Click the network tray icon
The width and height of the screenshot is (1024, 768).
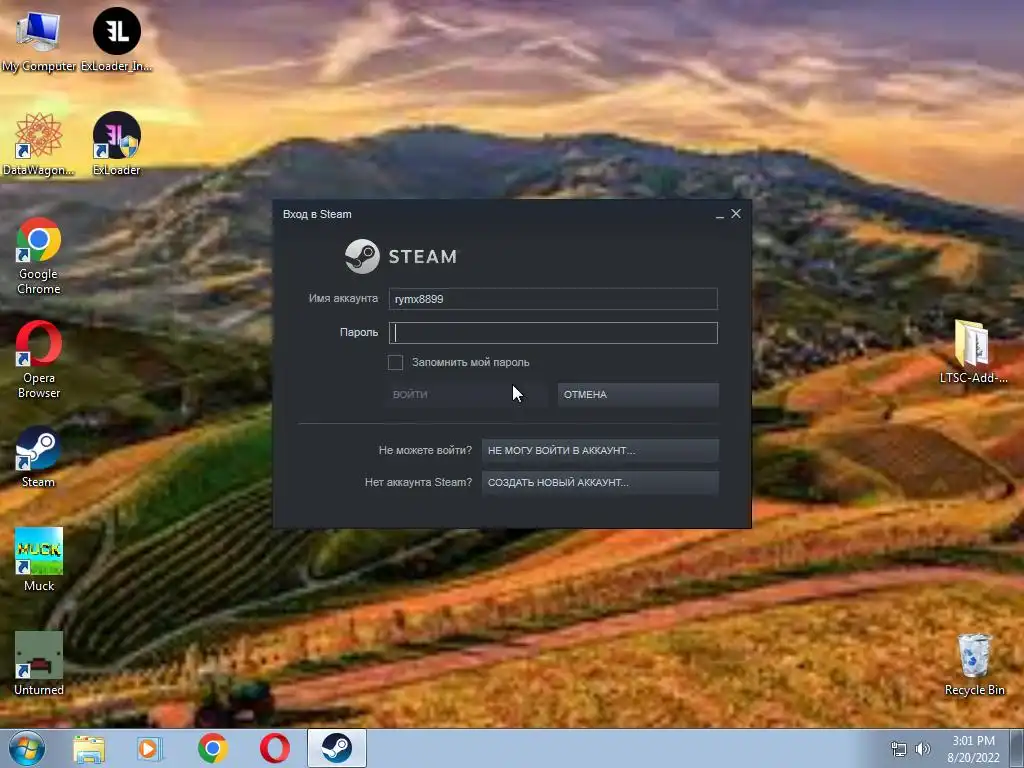click(899, 749)
